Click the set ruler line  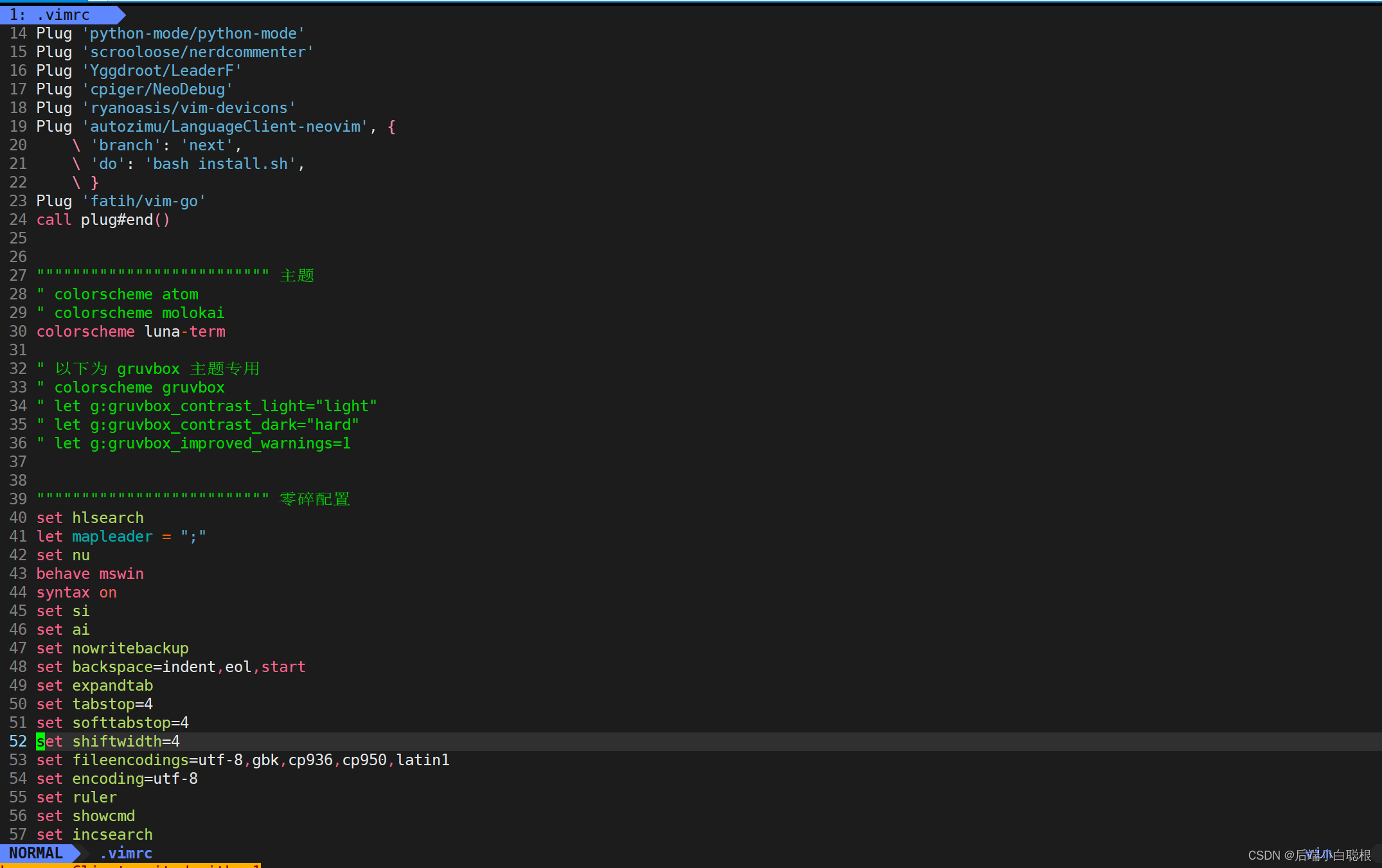[x=76, y=797]
